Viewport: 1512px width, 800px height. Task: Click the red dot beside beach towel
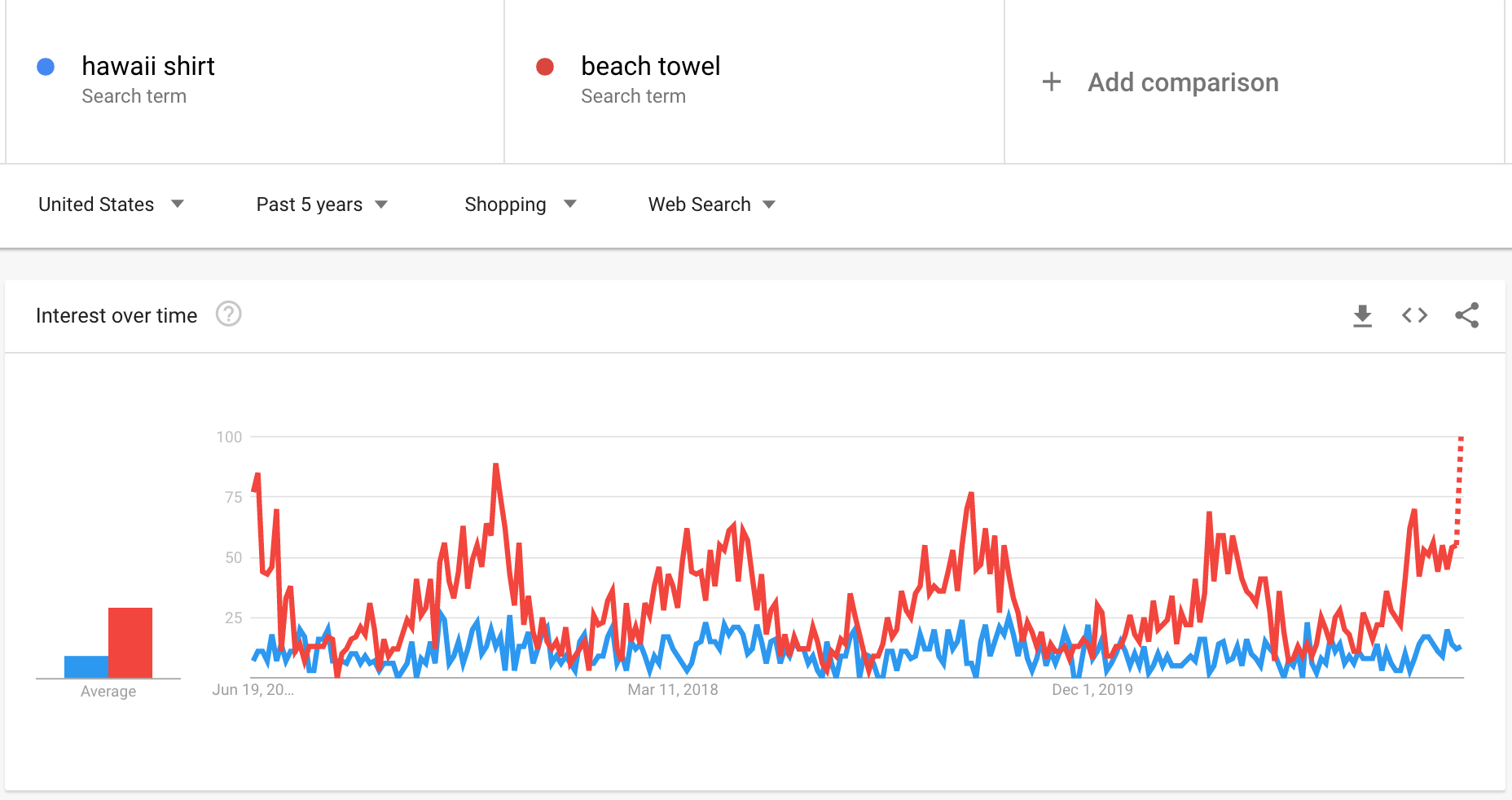pos(545,67)
